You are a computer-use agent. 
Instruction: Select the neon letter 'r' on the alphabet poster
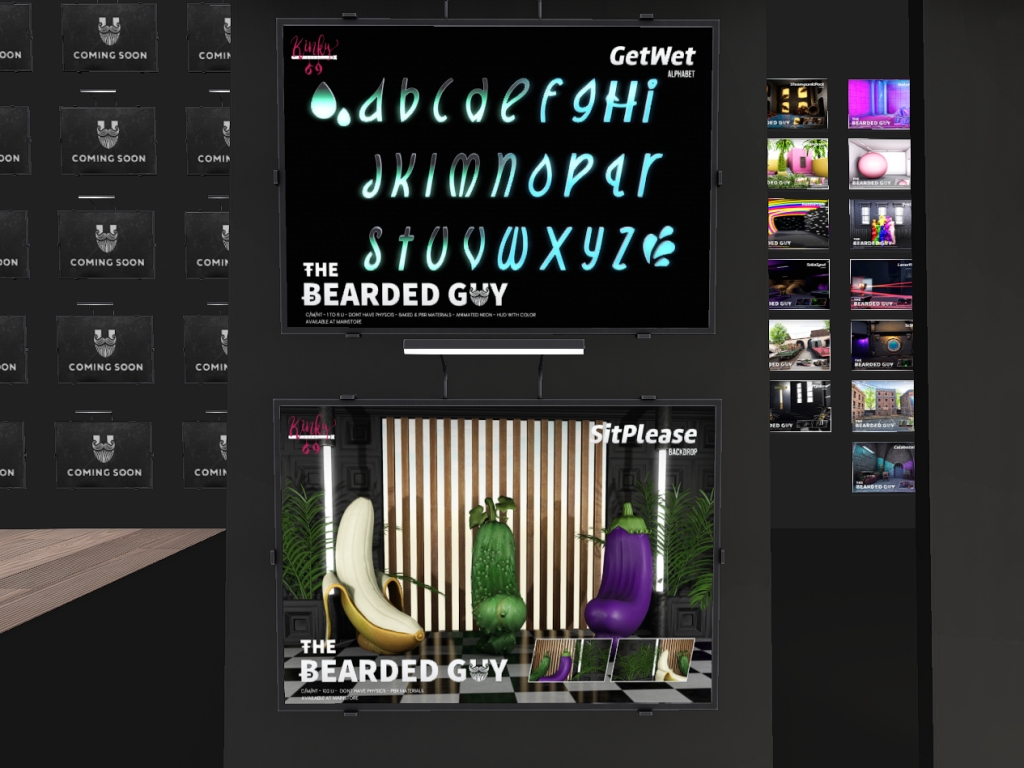(x=648, y=174)
